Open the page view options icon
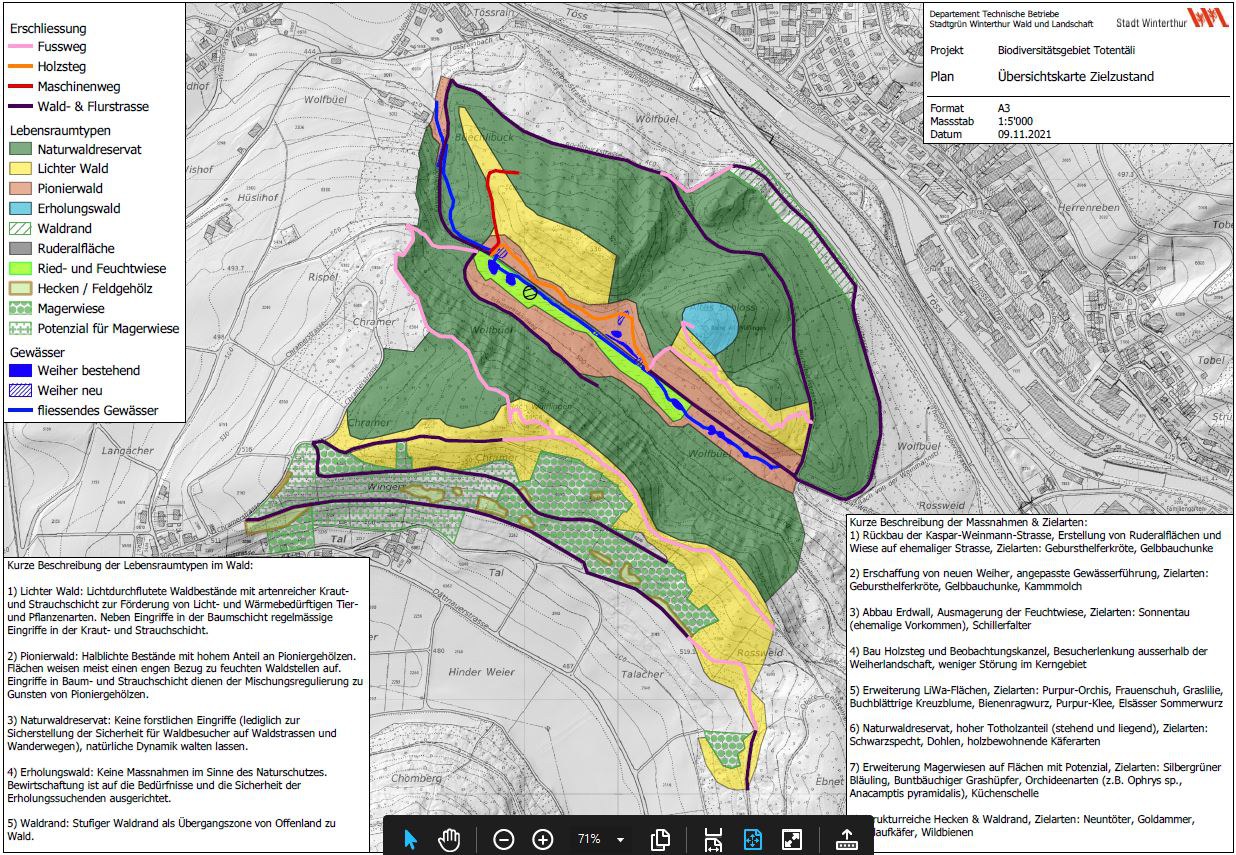1236x855 pixels. (x=660, y=839)
